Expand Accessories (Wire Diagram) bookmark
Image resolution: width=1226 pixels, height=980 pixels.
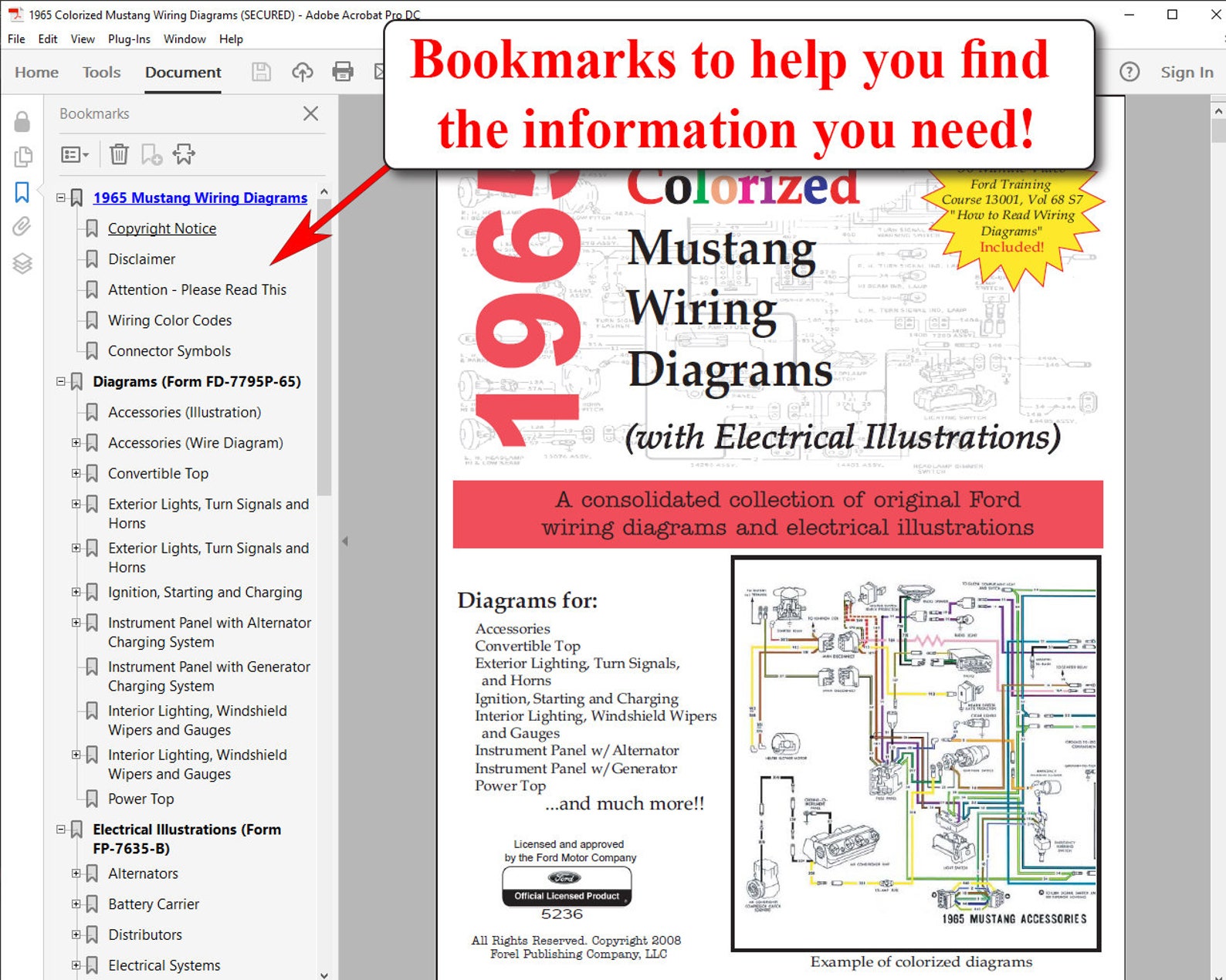tap(76, 443)
